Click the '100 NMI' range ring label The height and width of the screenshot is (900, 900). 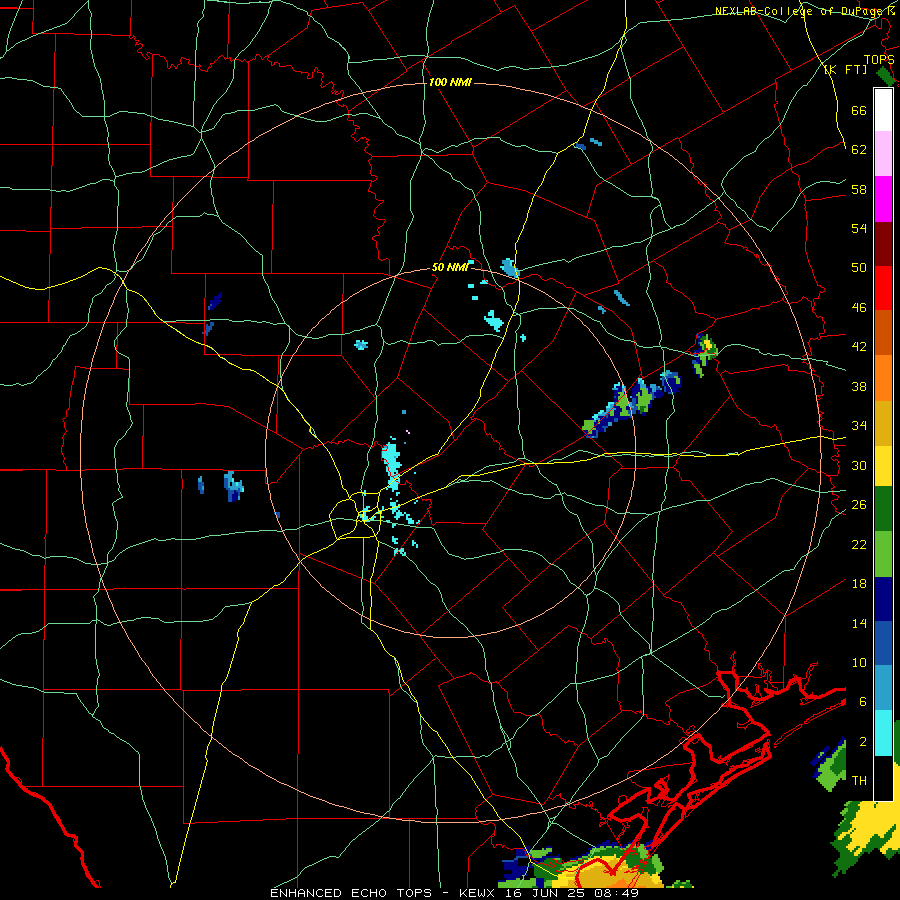point(450,83)
